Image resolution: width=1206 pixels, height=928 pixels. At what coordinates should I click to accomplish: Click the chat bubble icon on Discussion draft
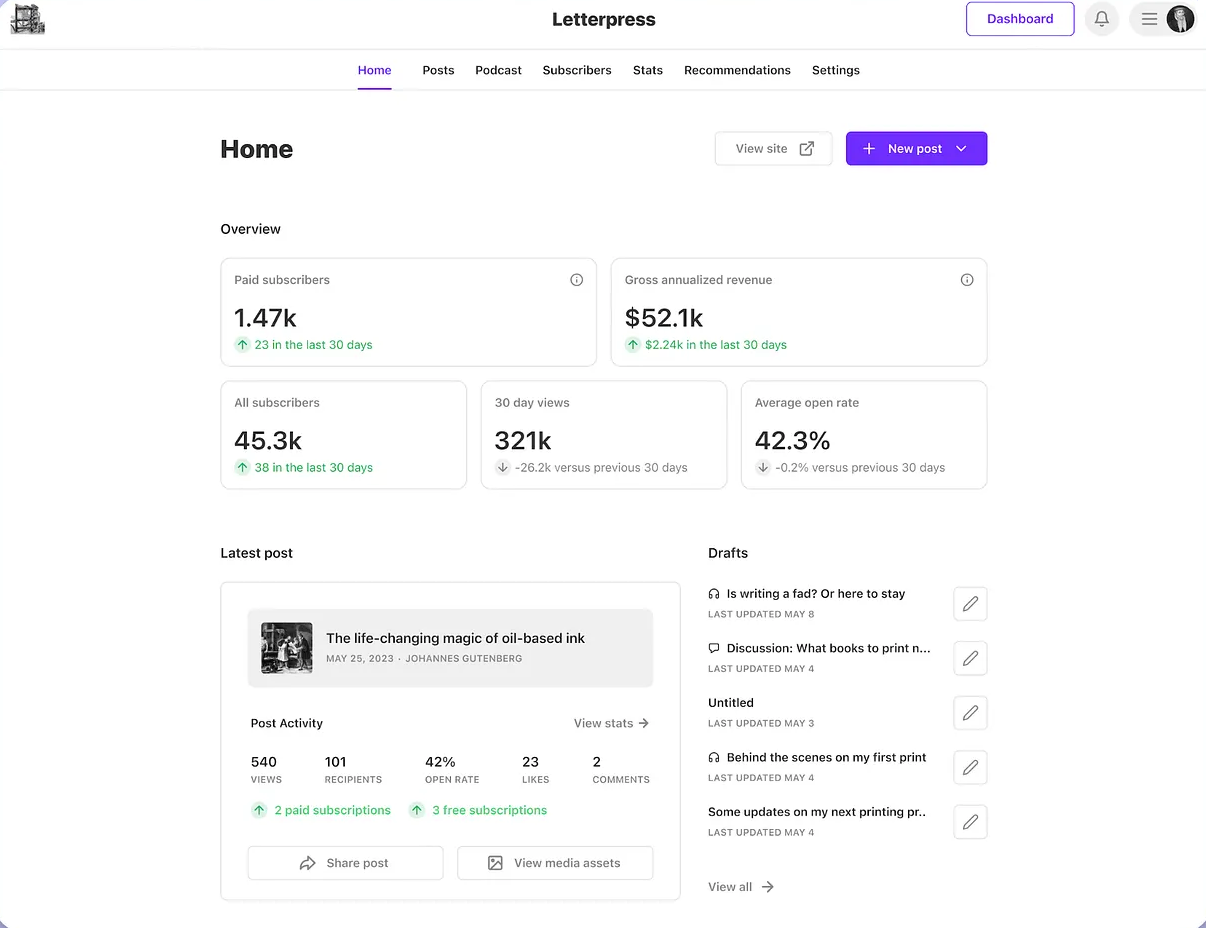[714, 648]
